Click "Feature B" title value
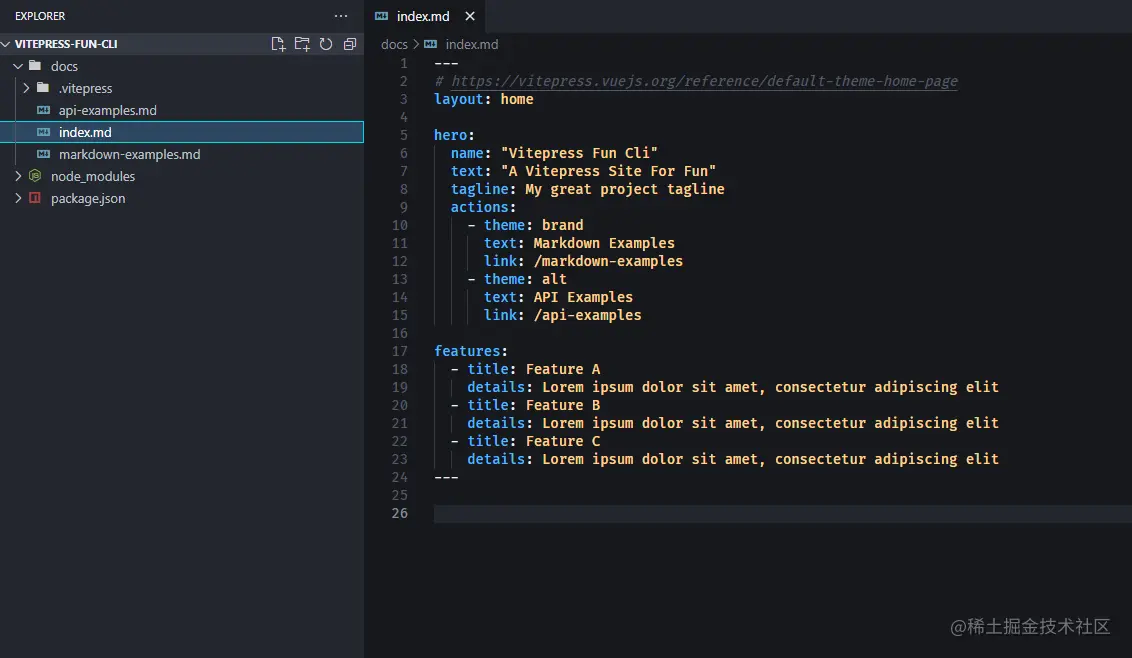1132x658 pixels. tap(562, 405)
